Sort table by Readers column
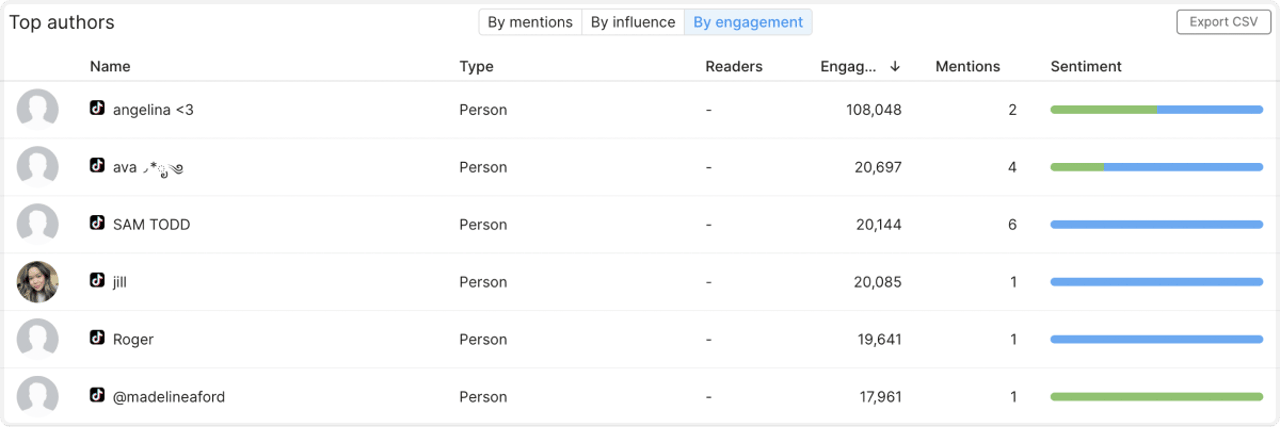The image size is (1280, 427). coord(734,67)
